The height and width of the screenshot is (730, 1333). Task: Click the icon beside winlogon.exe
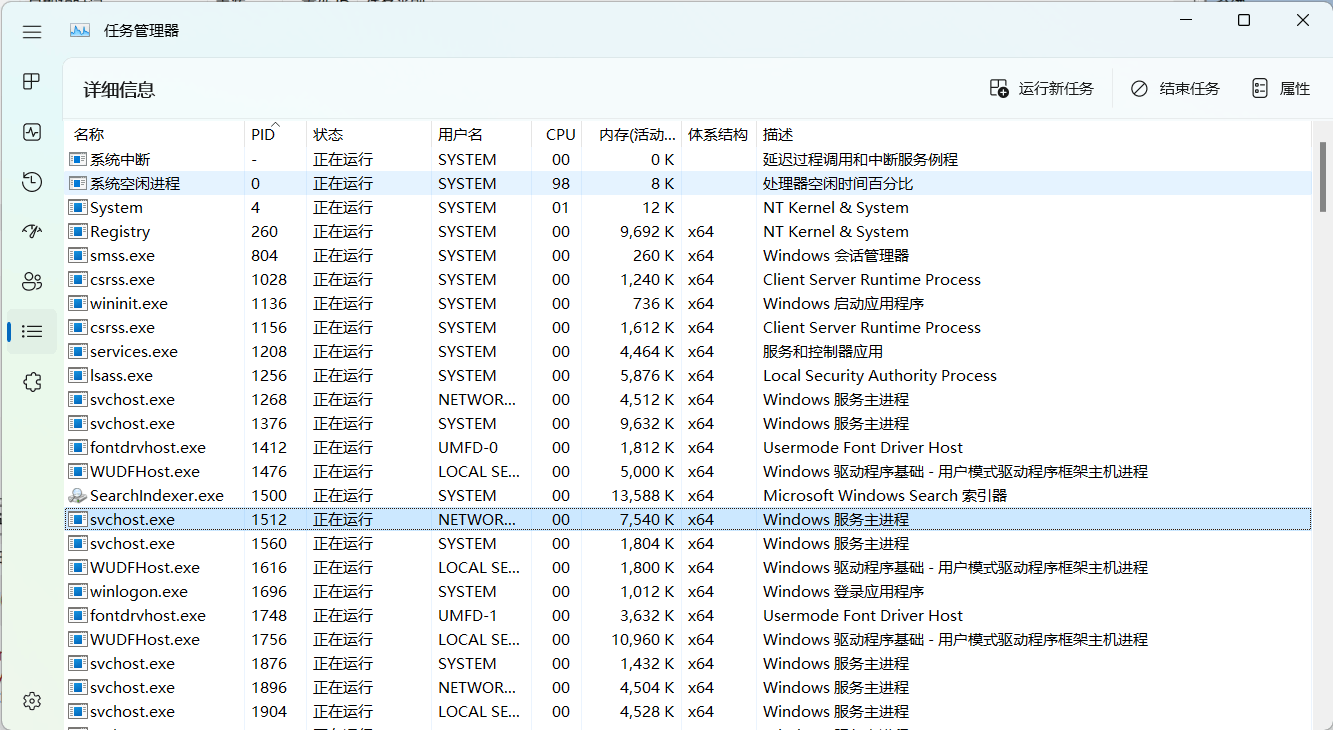coord(78,592)
